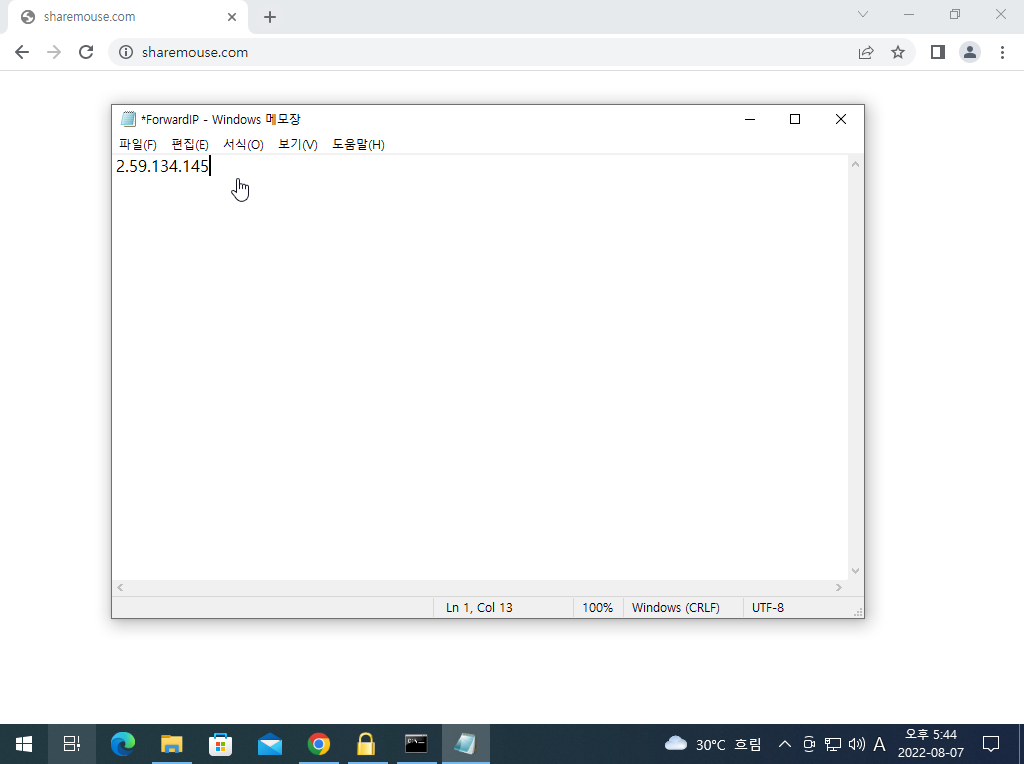1024x764 pixels.
Task: Click the browser back arrow
Action: click(x=22, y=52)
